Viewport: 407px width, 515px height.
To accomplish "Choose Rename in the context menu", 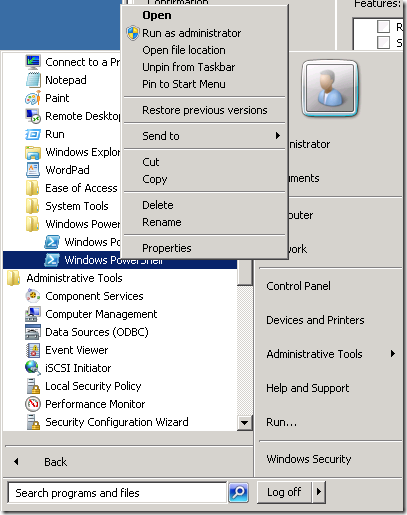I will coord(204,222).
